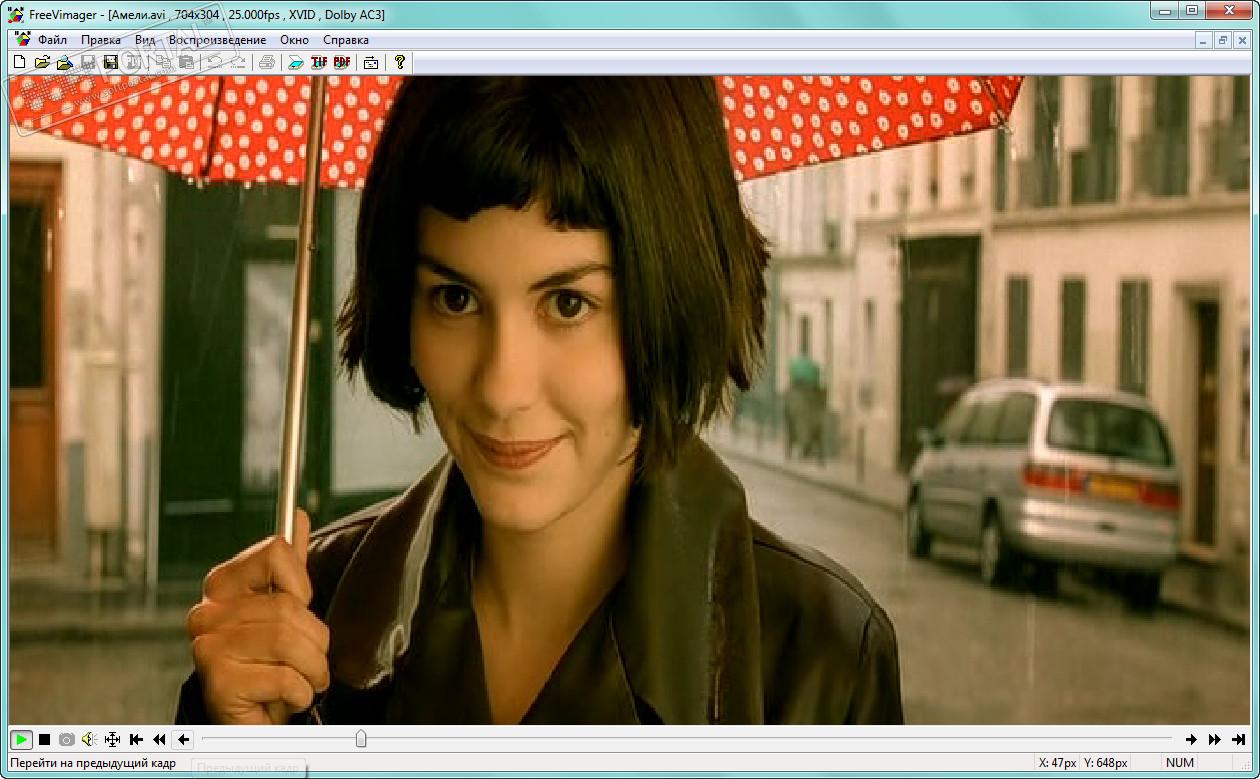Click the grayed-out paste icon
The height and width of the screenshot is (779, 1260).
click(187, 62)
